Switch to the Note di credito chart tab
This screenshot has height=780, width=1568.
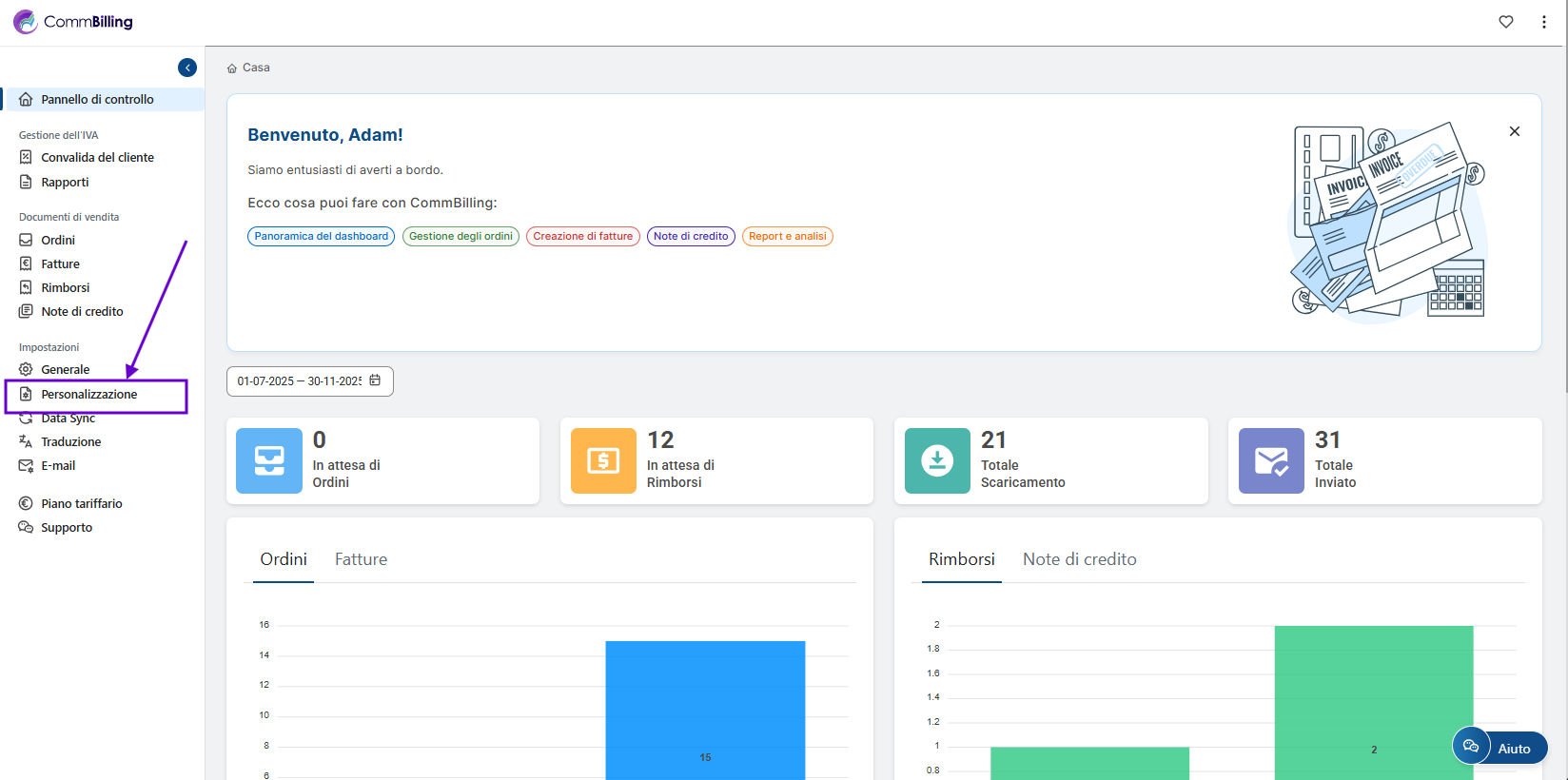click(x=1079, y=559)
